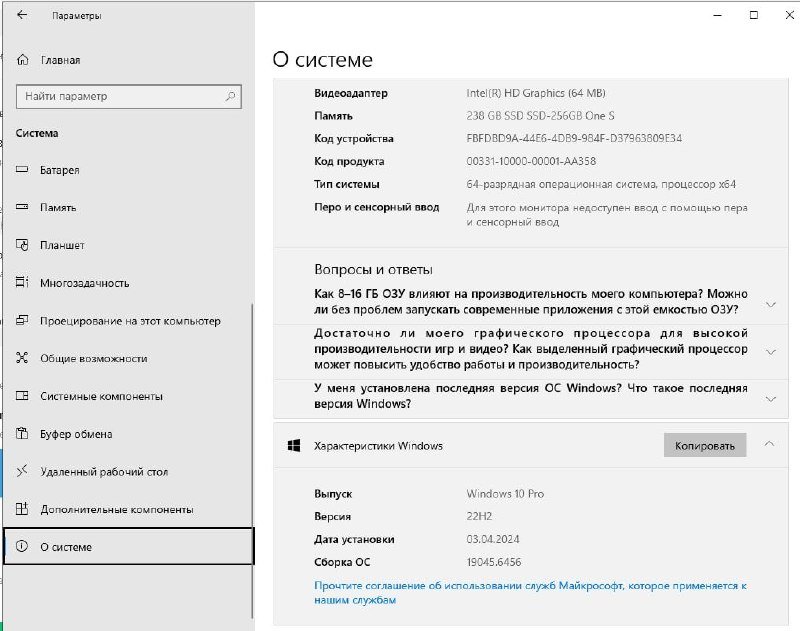800x631 pixels.
Task: Click the Проецирование на этот компьютер icon
Action: click(22, 320)
